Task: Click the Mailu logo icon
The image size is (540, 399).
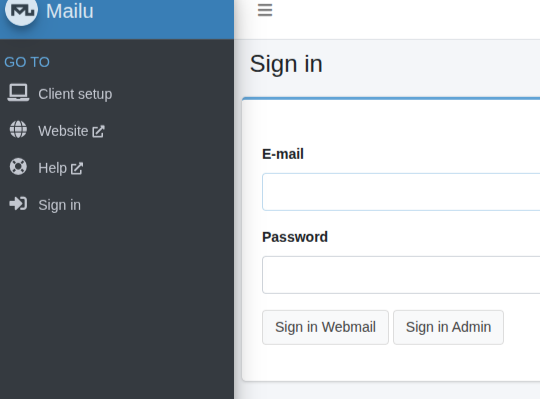Action: (21, 10)
